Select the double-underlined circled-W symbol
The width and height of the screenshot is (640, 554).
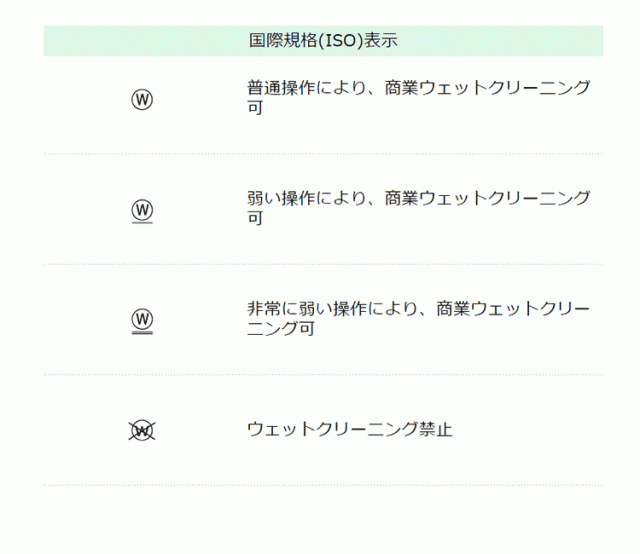click(x=142, y=318)
